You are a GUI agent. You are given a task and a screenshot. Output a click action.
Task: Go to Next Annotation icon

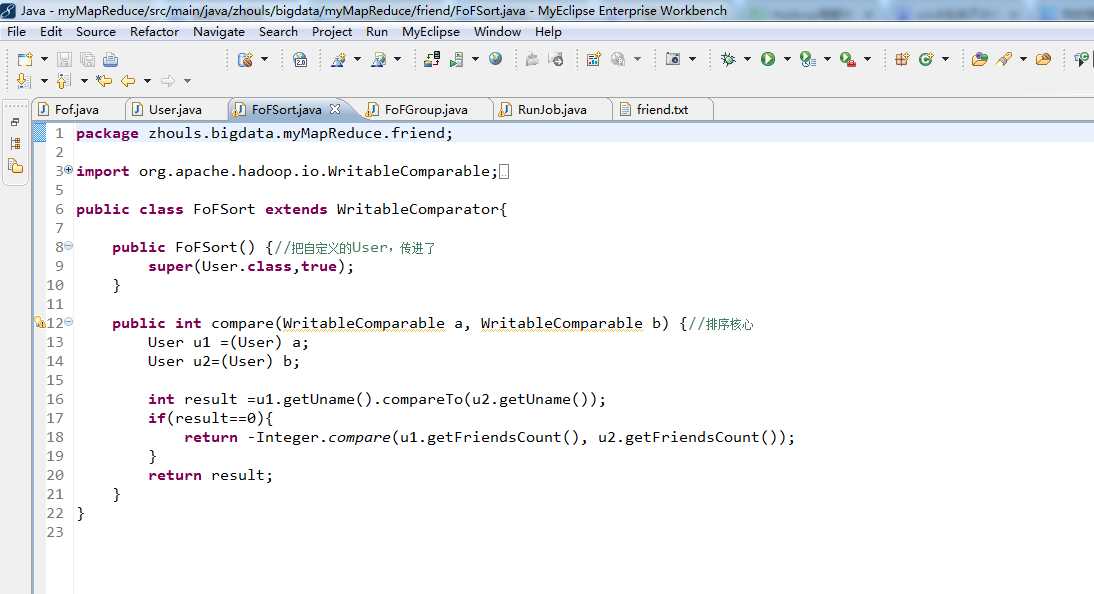(x=23, y=81)
